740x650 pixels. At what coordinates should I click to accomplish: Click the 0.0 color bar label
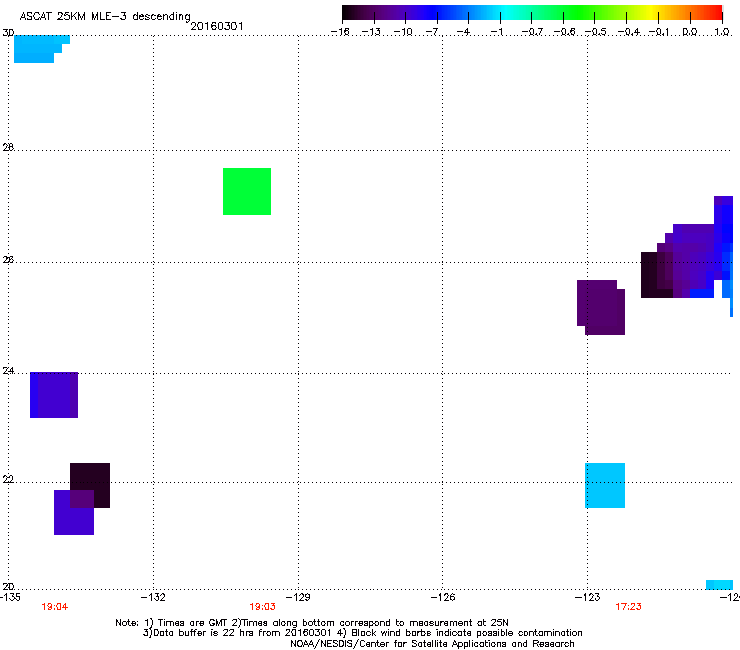coord(690,32)
